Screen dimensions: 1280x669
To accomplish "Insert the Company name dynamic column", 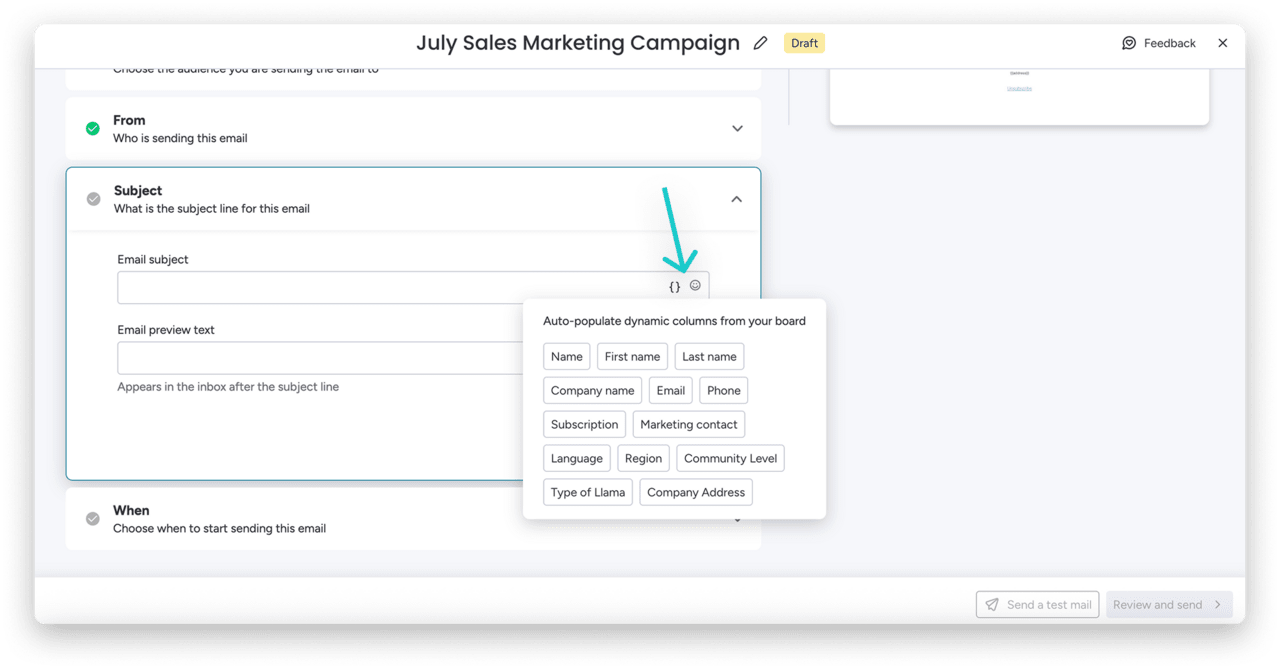I will [592, 390].
